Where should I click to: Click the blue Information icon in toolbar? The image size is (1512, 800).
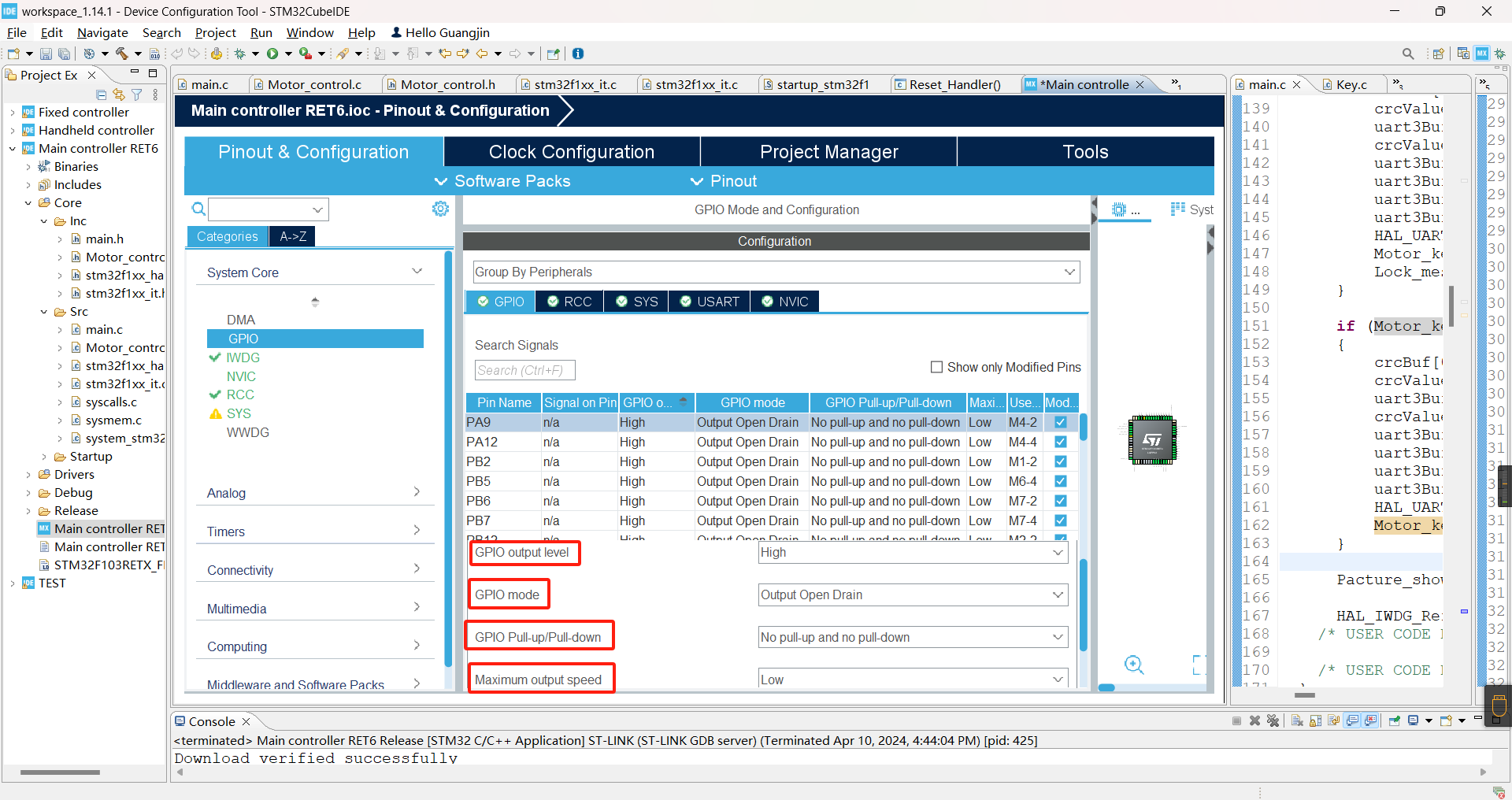coord(578,54)
